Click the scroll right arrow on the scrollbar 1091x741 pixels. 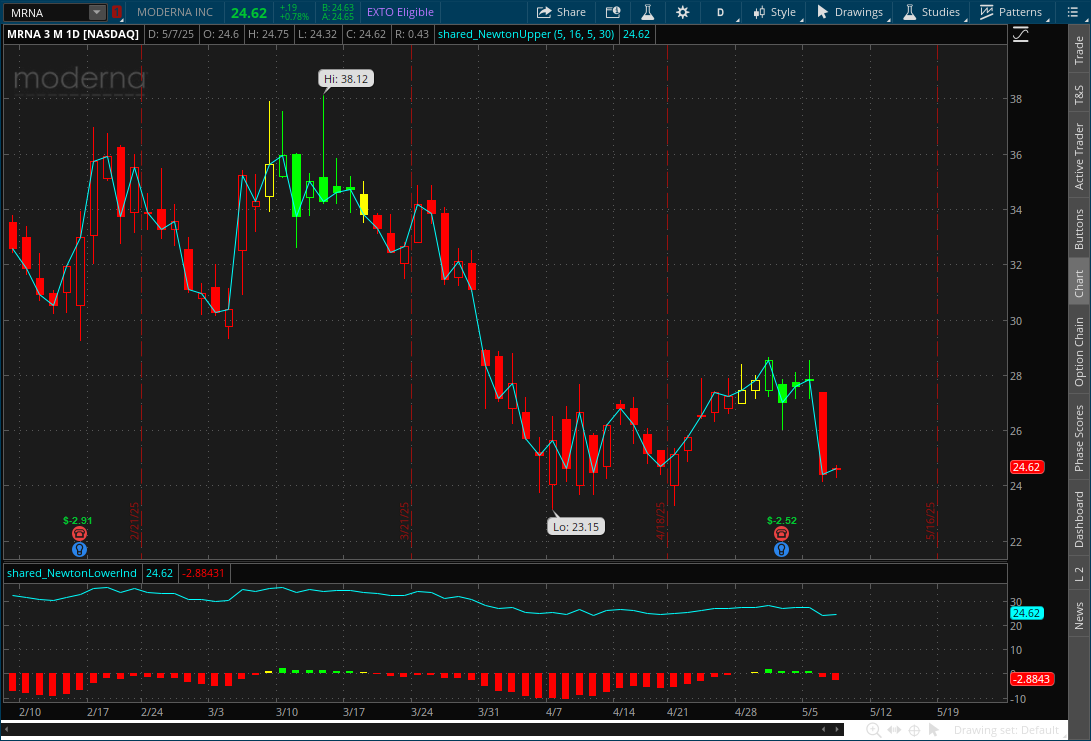pos(837,729)
